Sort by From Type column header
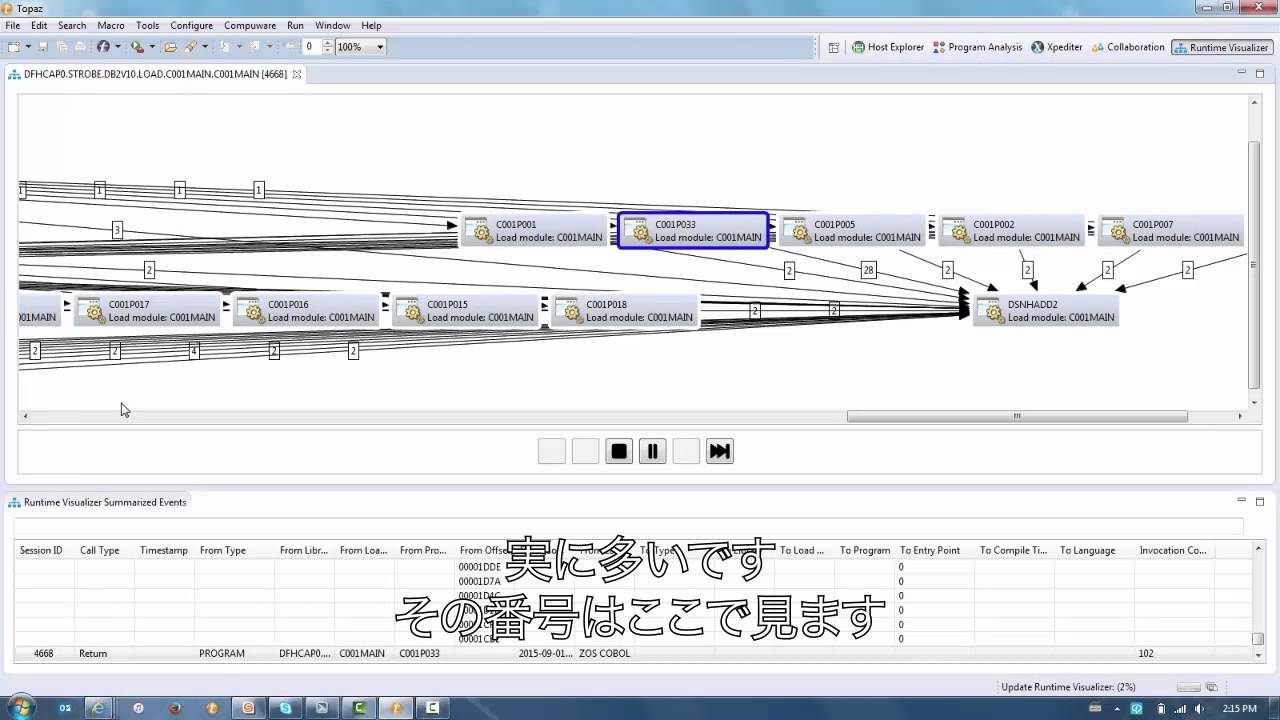1280x720 pixels. [x=223, y=550]
